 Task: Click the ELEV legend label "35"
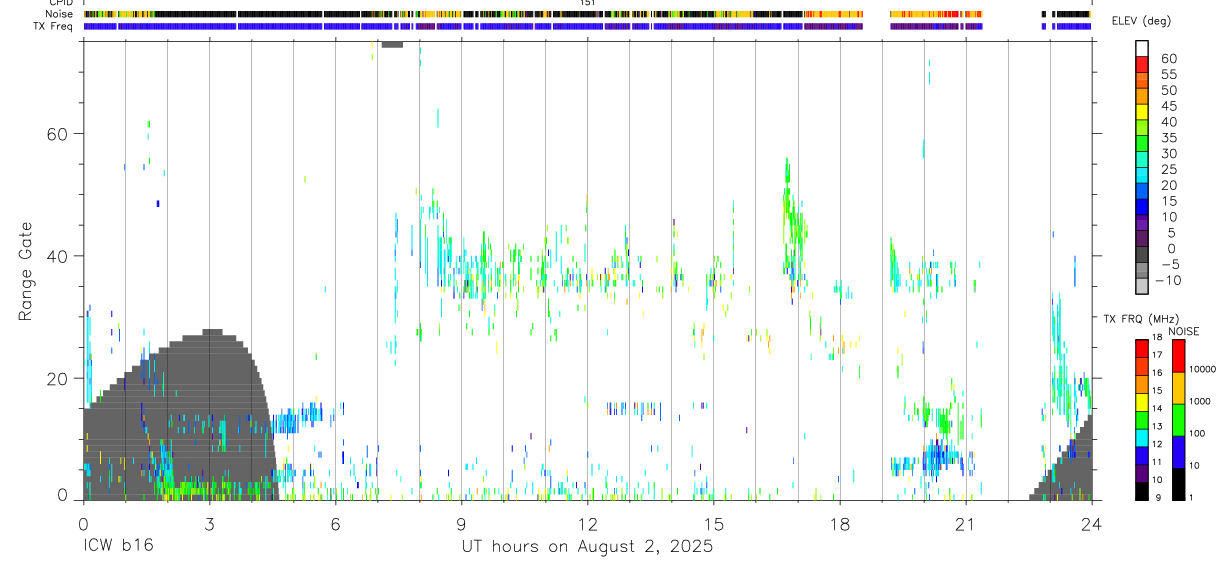point(1169,138)
